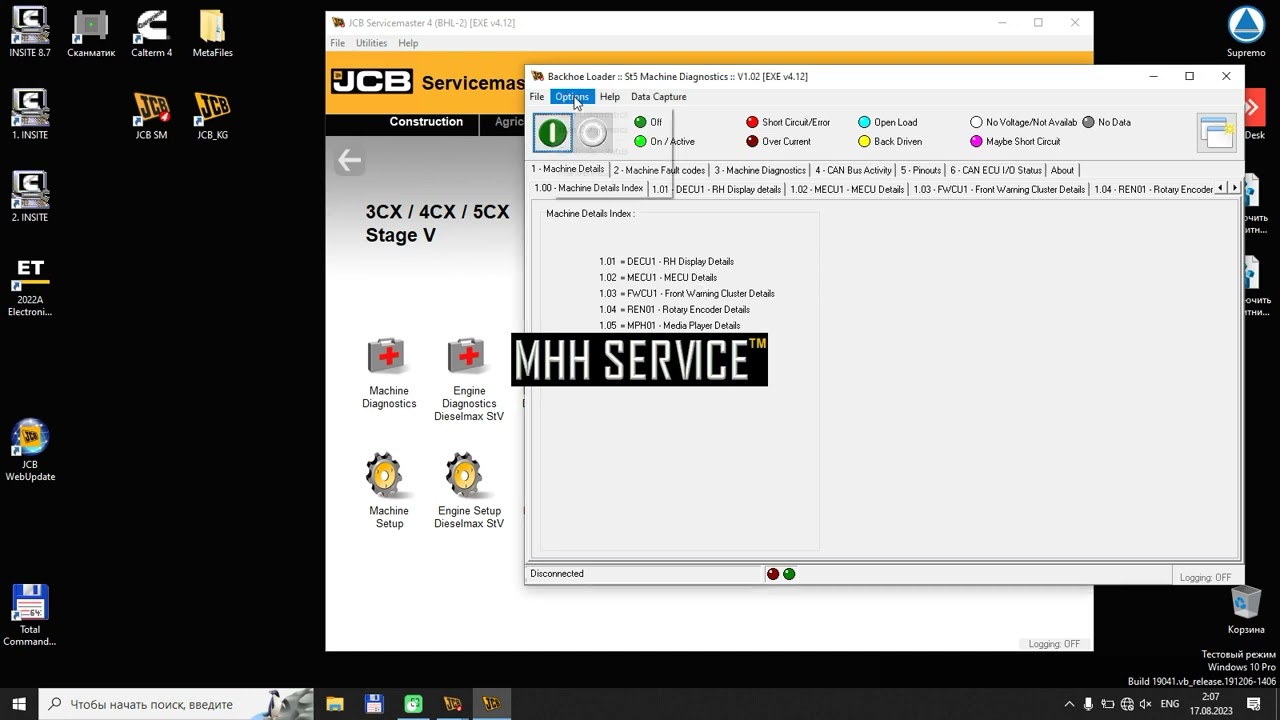
Task: Click the back arrow in Servicemaster
Action: [349, 160]
